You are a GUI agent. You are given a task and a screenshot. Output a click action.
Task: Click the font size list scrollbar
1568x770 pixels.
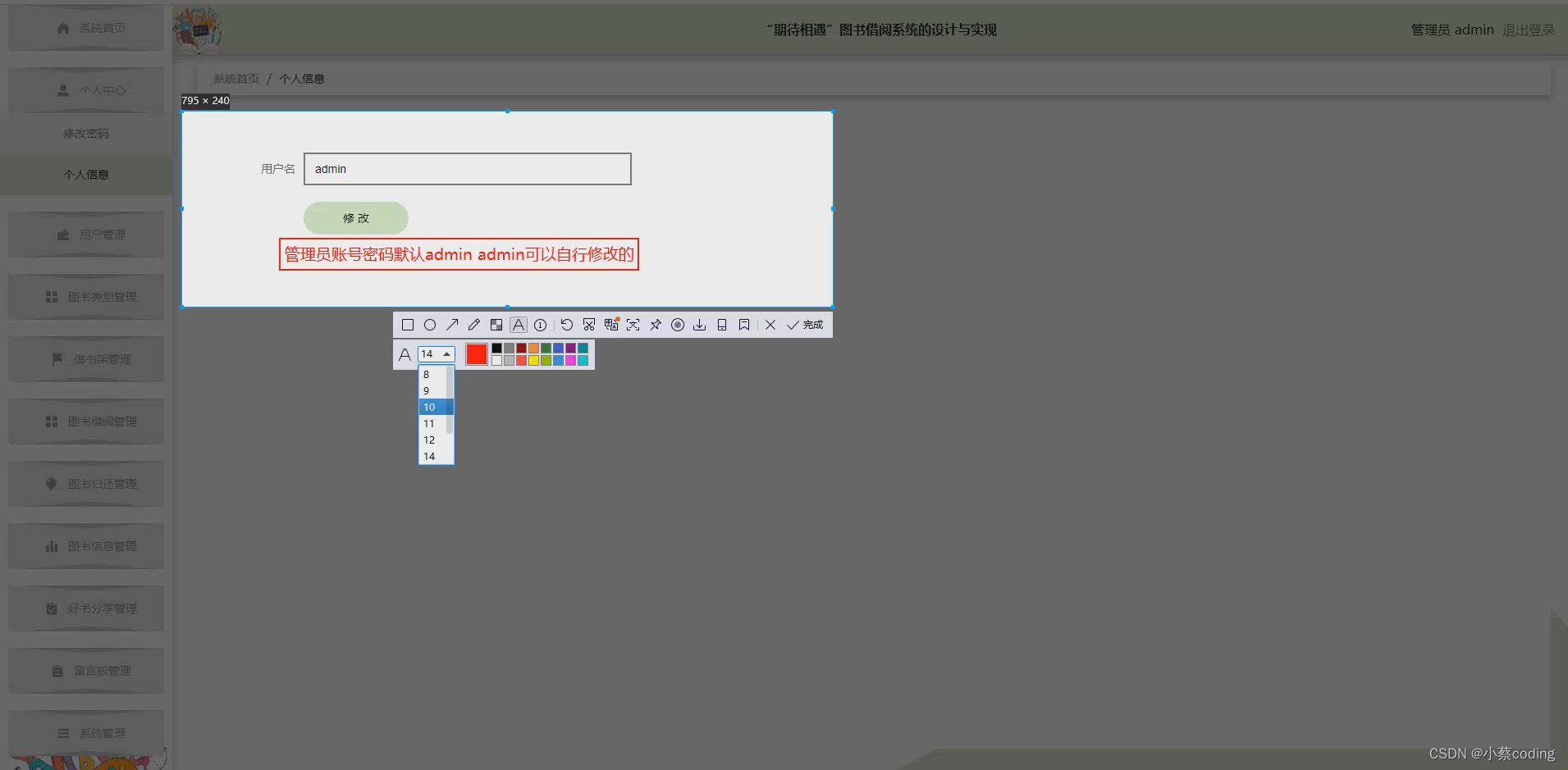[450, 400]
